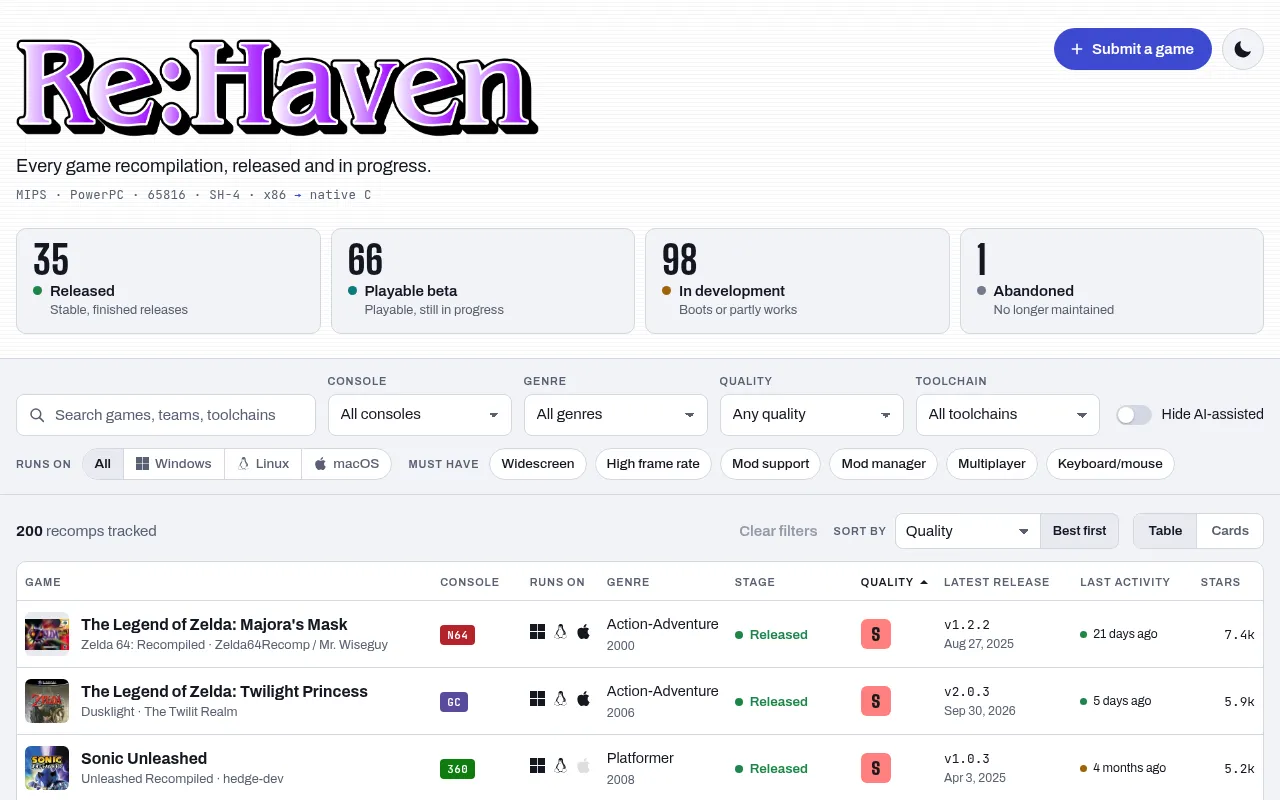Viewport: 1280px width, 800px height.
Task: Click the Submit a game button
Action: [1133, 49]
